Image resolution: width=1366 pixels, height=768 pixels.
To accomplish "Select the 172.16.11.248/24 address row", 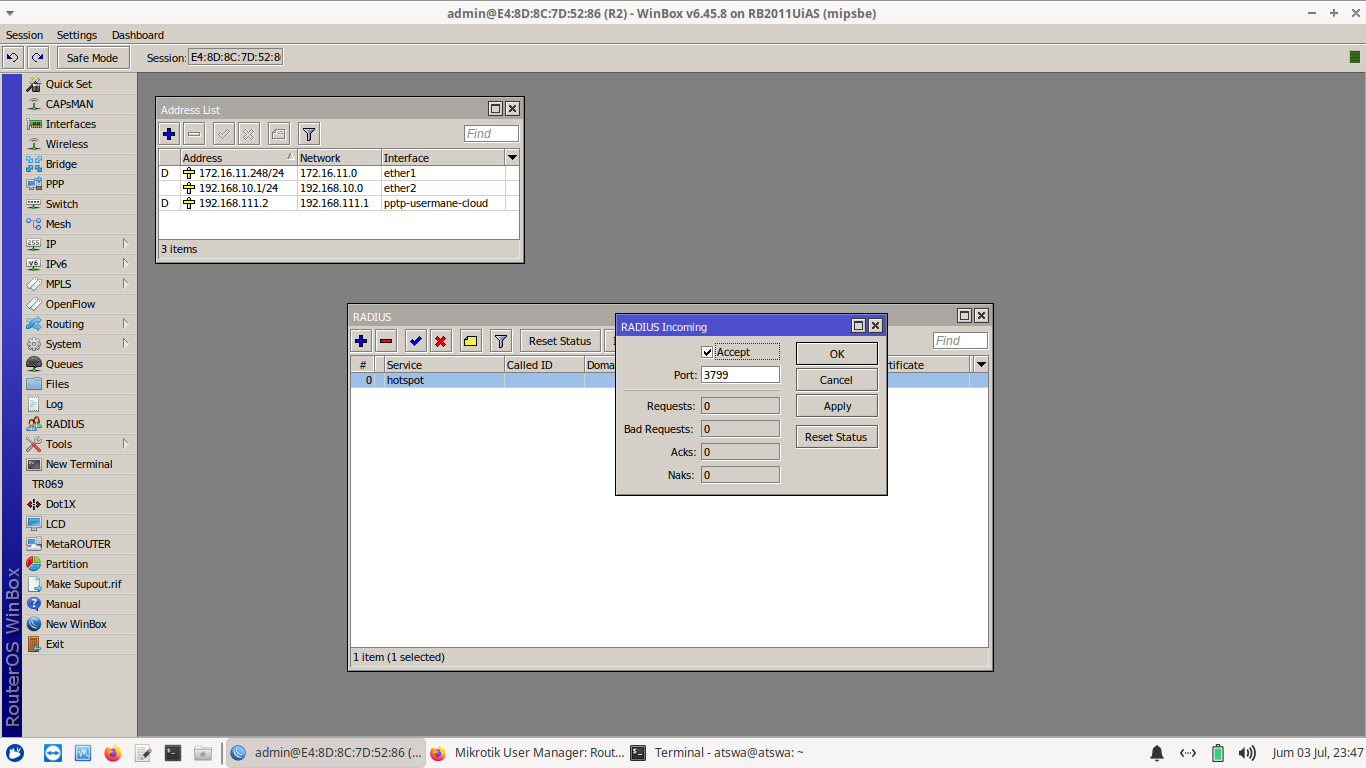I will click(339, 173).
